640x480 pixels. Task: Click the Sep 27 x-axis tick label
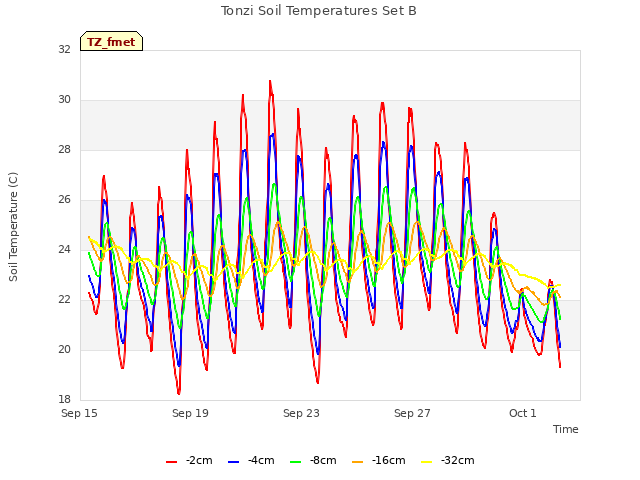point(412,413)
